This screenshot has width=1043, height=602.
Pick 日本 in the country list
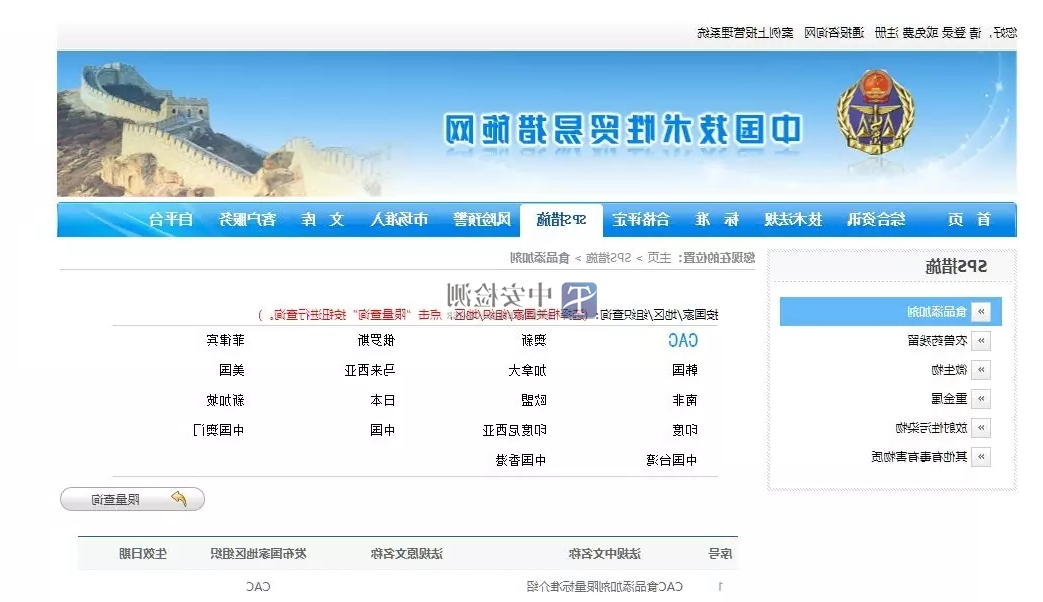point(383,400)
